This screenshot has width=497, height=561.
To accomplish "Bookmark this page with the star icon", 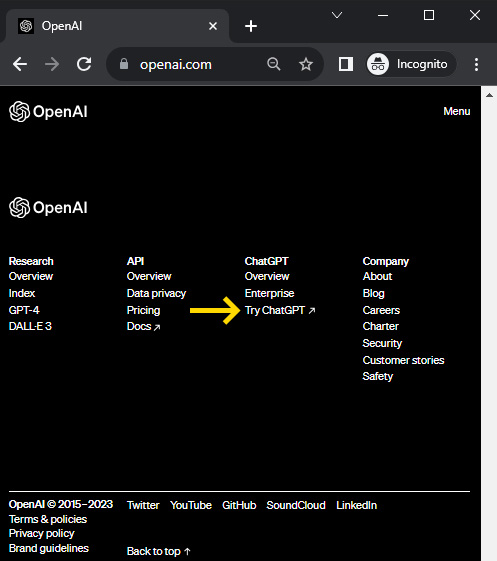I will tap(306, 64).
